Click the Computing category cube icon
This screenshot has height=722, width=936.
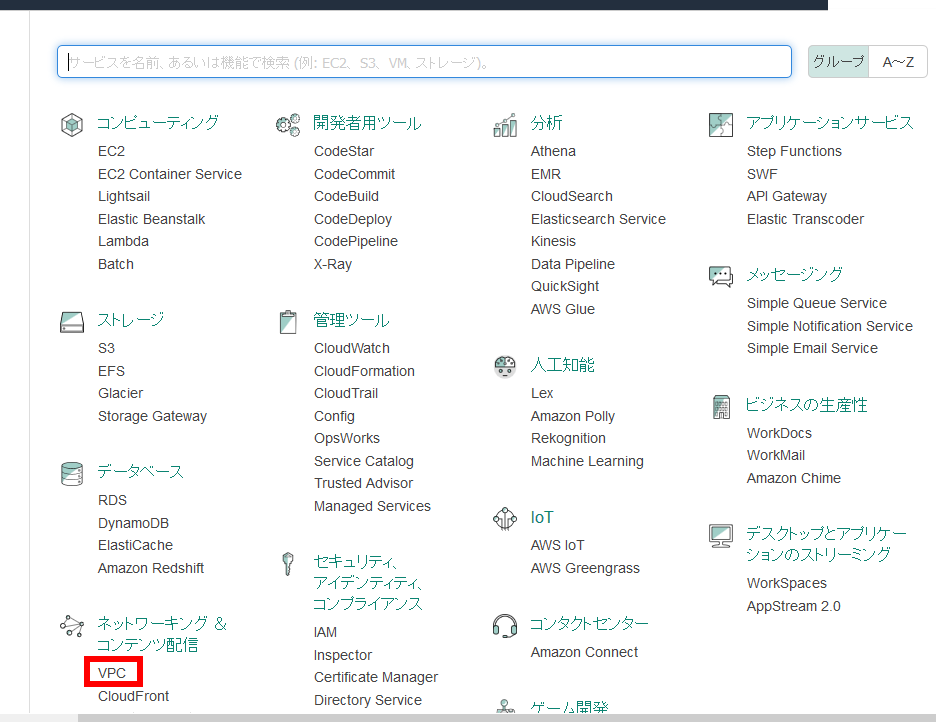pos(72,124)
